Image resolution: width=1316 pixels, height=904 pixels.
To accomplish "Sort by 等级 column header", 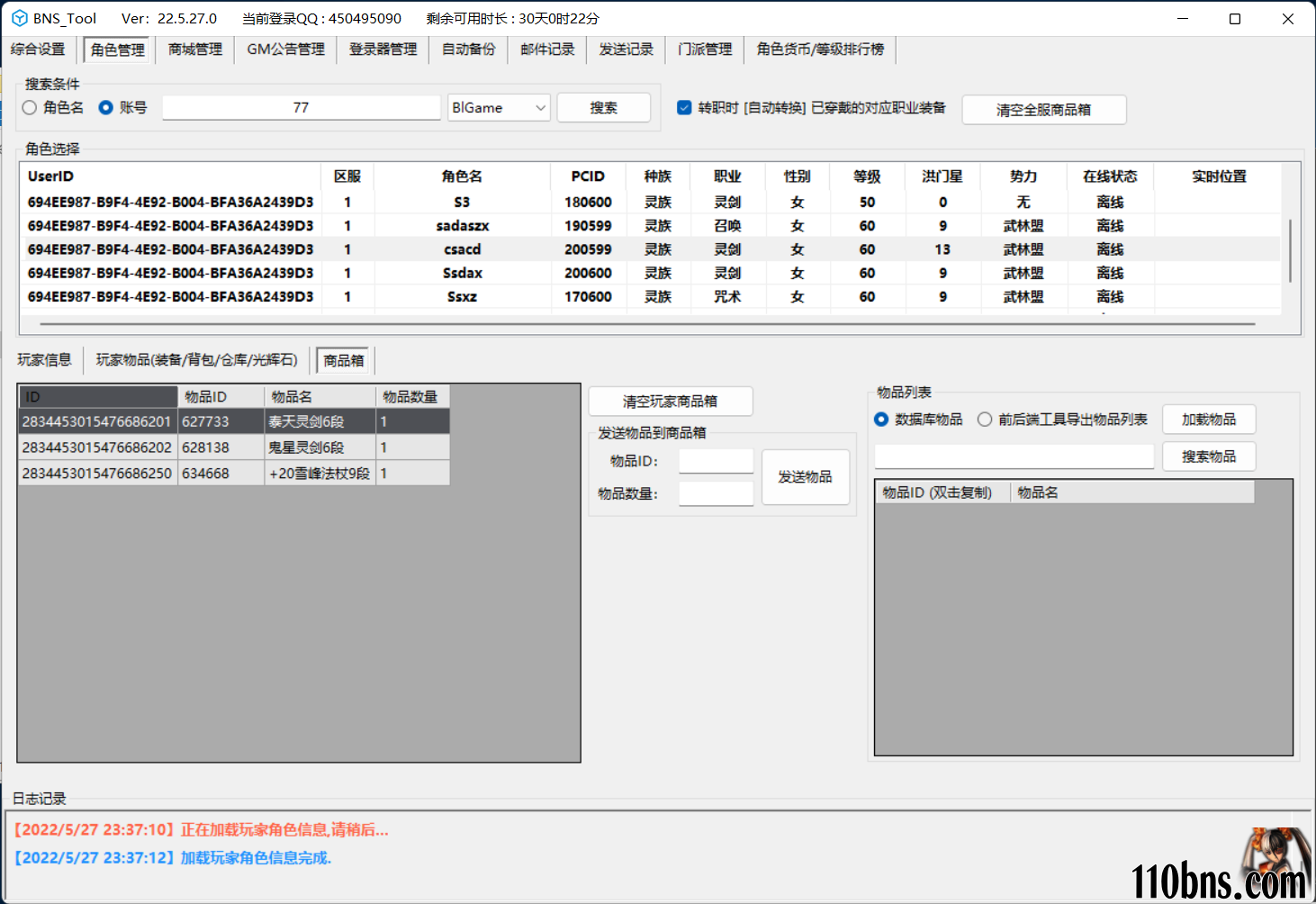I will 867,176.
